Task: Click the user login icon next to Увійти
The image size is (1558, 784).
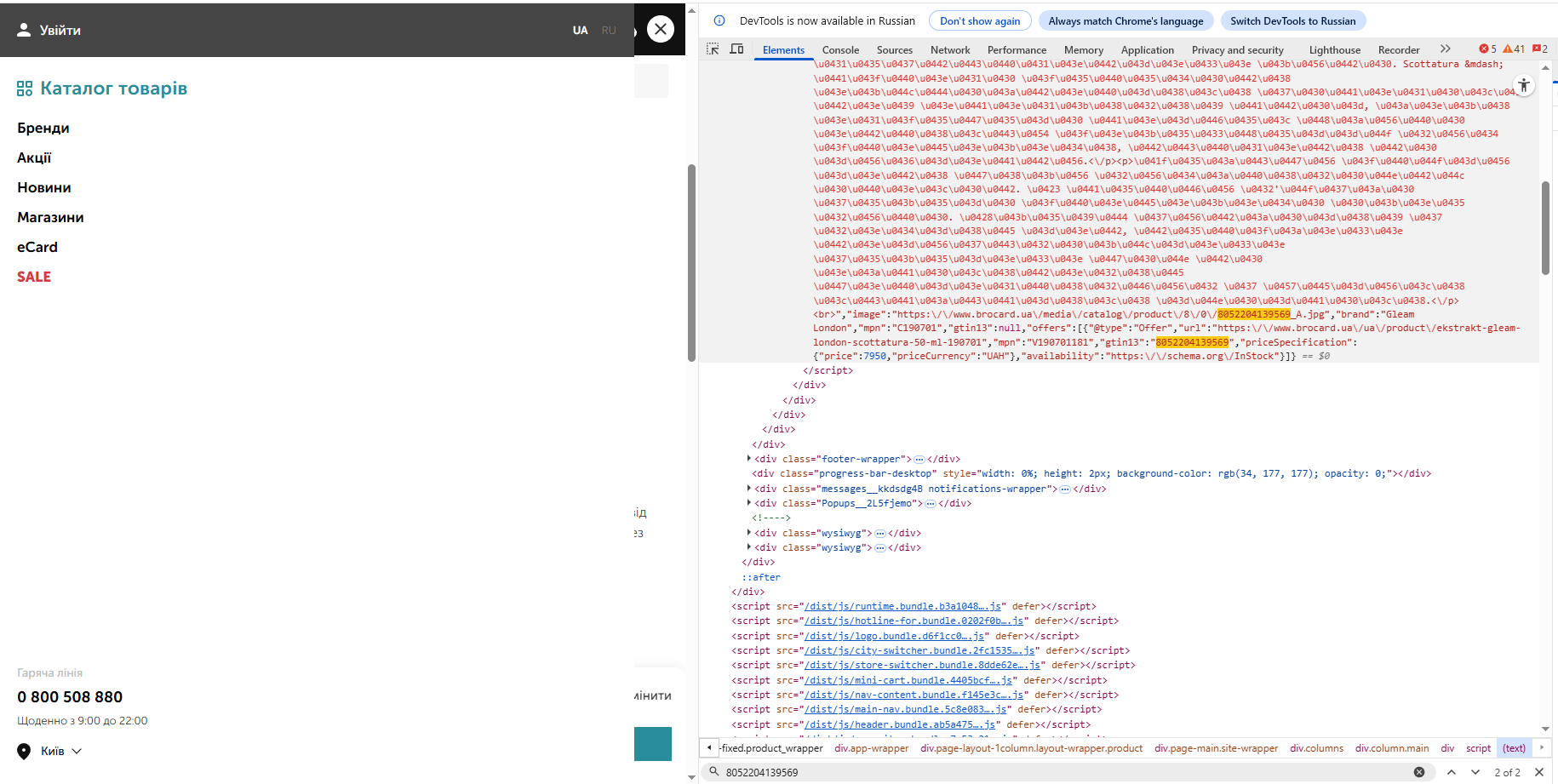Action: [24, 30]
